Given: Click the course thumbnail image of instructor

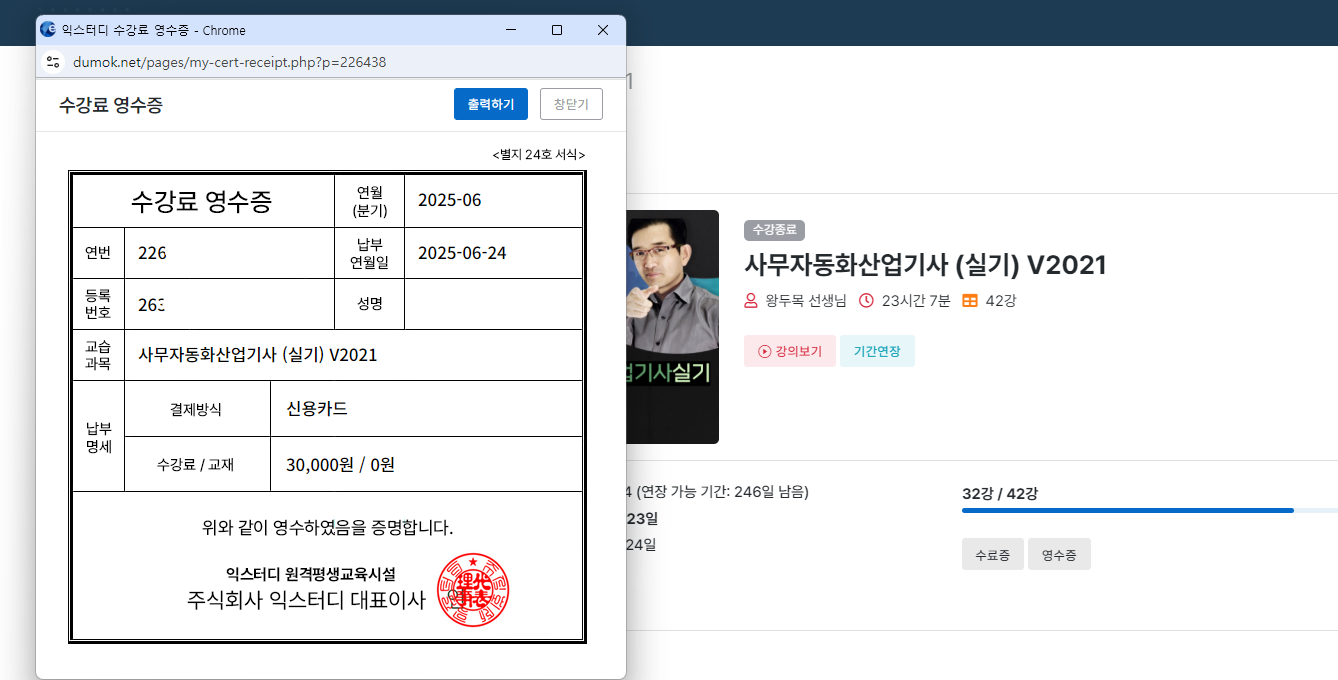Looking at the screenshot, I should (x=673, y=327).
